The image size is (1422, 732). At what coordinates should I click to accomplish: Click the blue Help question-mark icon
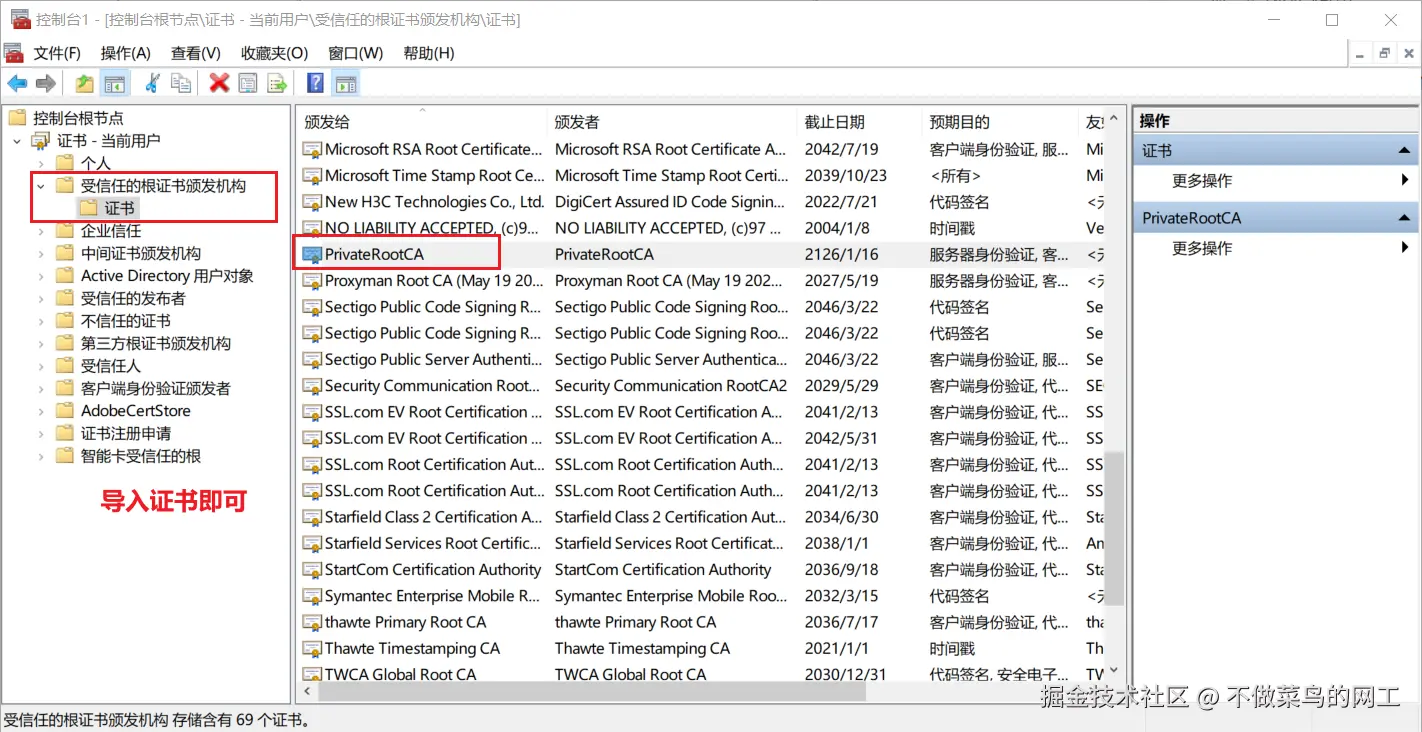[315, 84]
